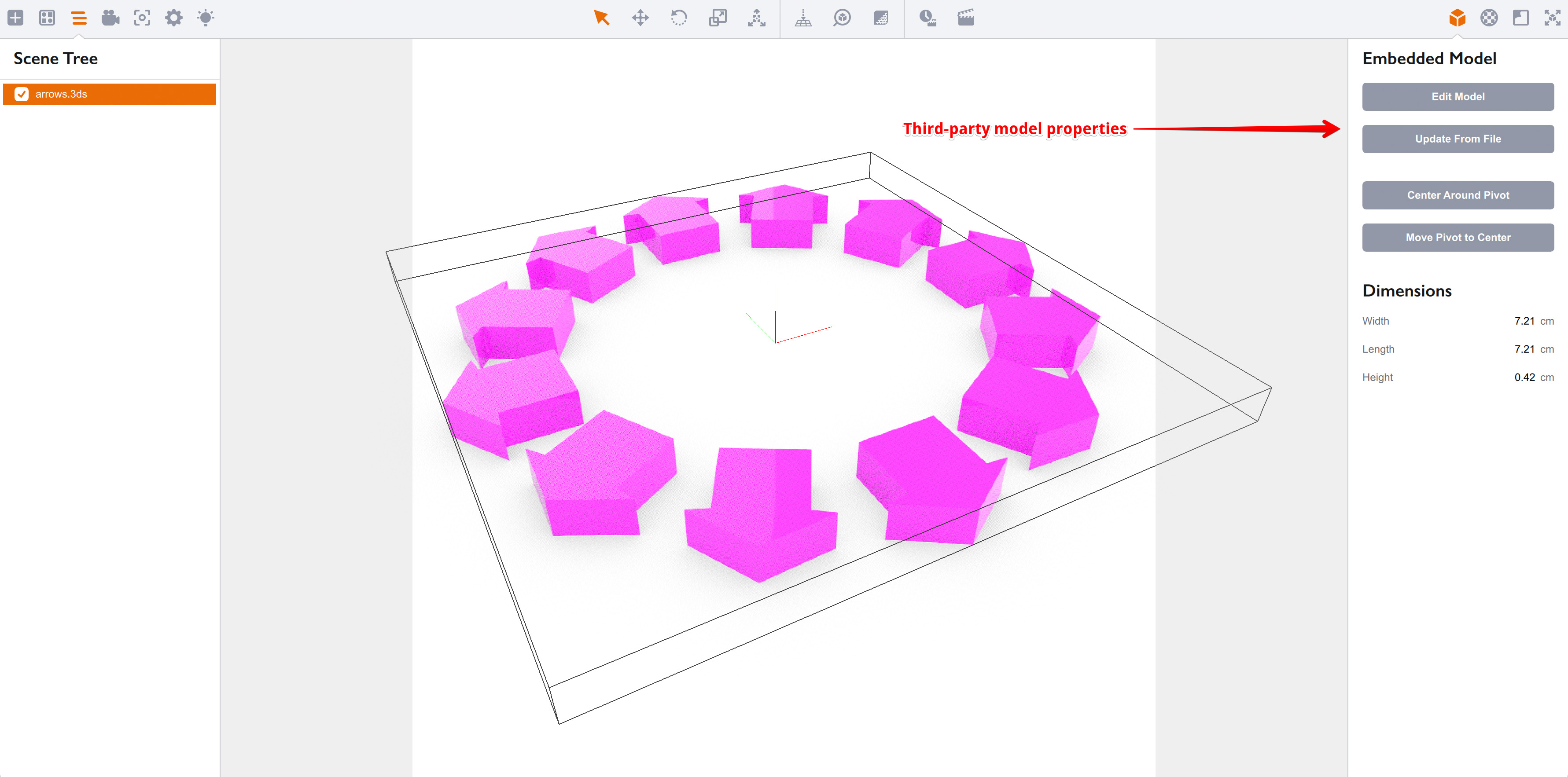Open the material texture panel icon
Image resolution: width=1568 pixels, height=777 pixels.
[881, 18]
